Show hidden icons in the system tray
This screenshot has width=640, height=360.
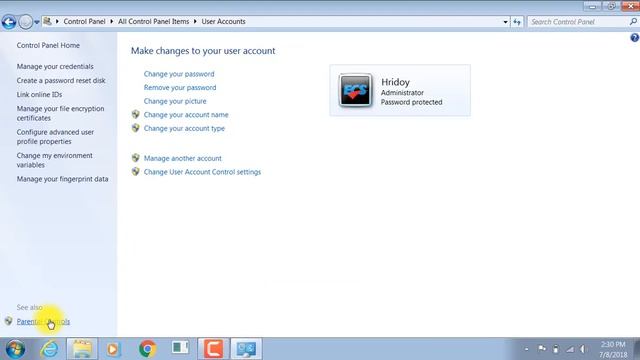tap(527, 349)
